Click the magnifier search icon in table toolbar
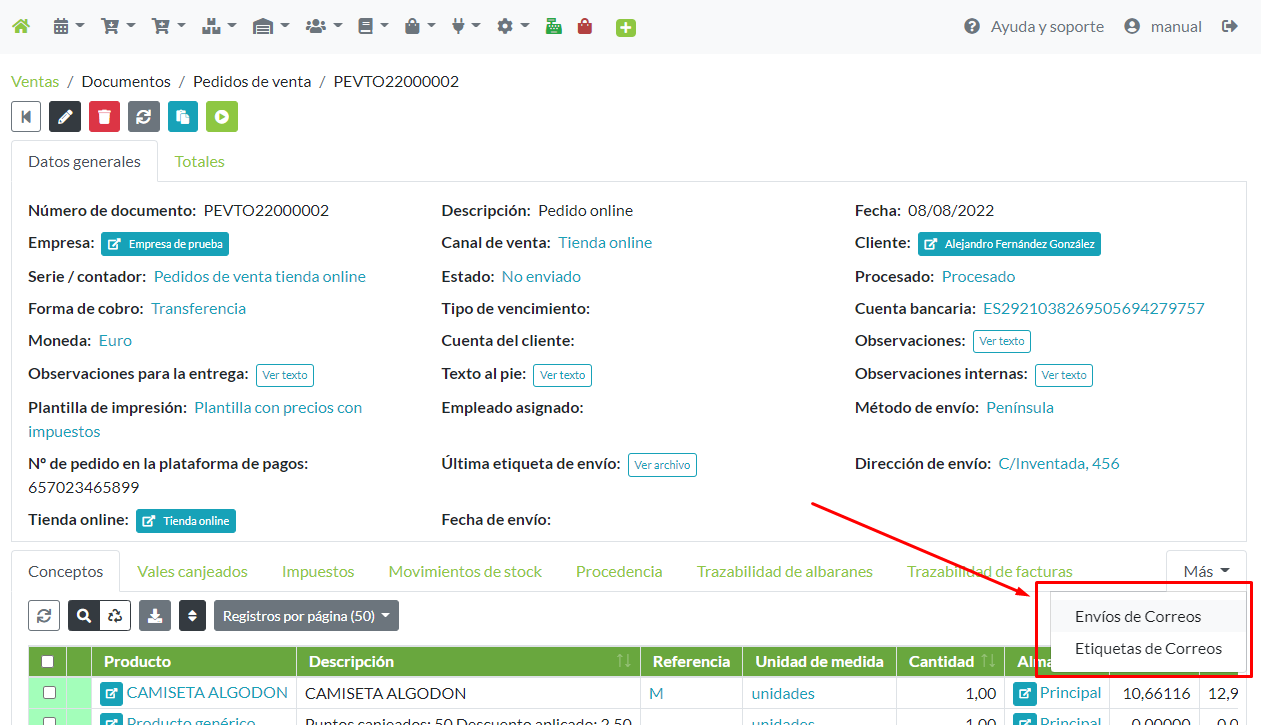 click(x=84, y=616)
